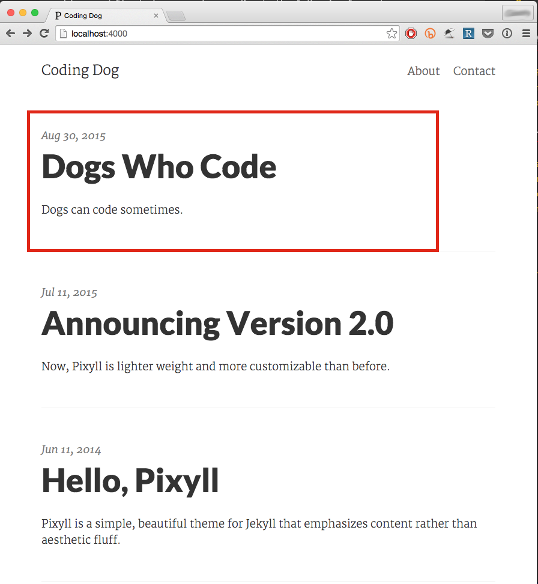Open a new tab
This screenshot has width=538, height=584.
(x=176, y=16)
